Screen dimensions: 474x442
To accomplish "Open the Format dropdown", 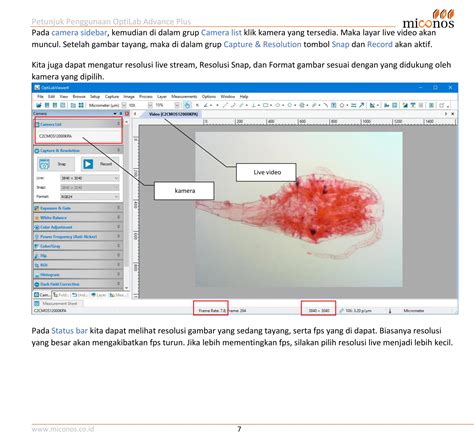I will 89,197.
